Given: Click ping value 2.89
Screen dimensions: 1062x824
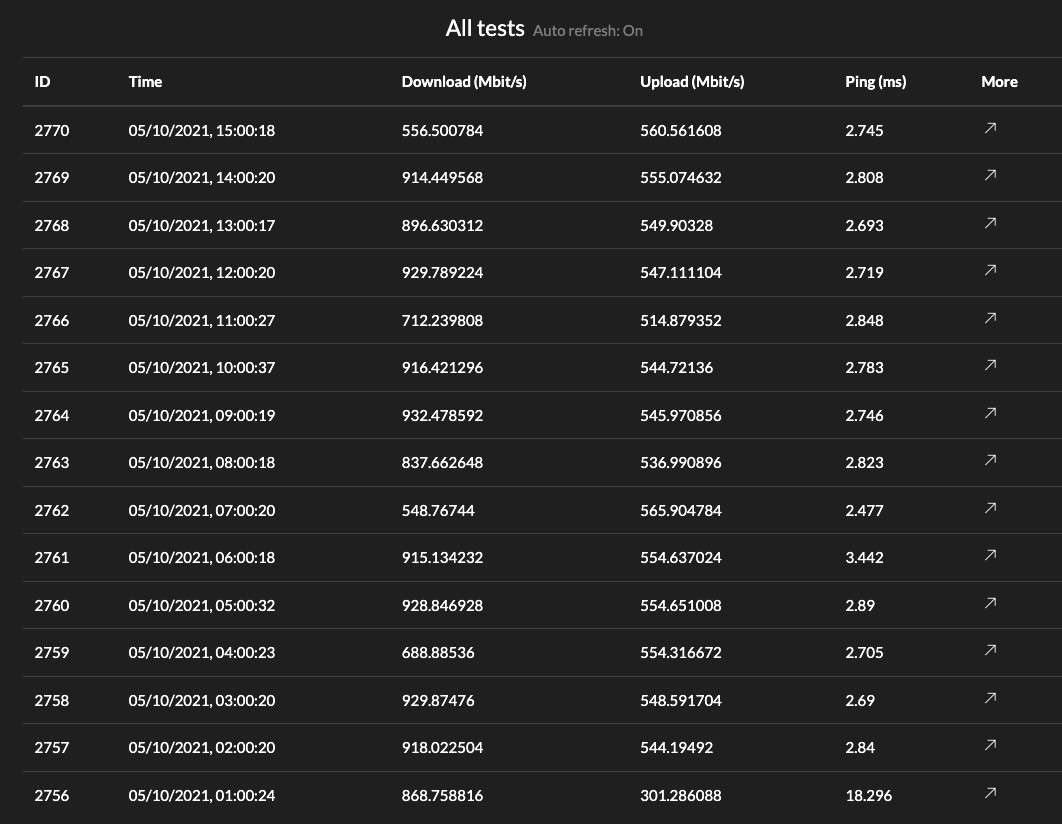Looking at the screenshot, I should coord(860,605).
